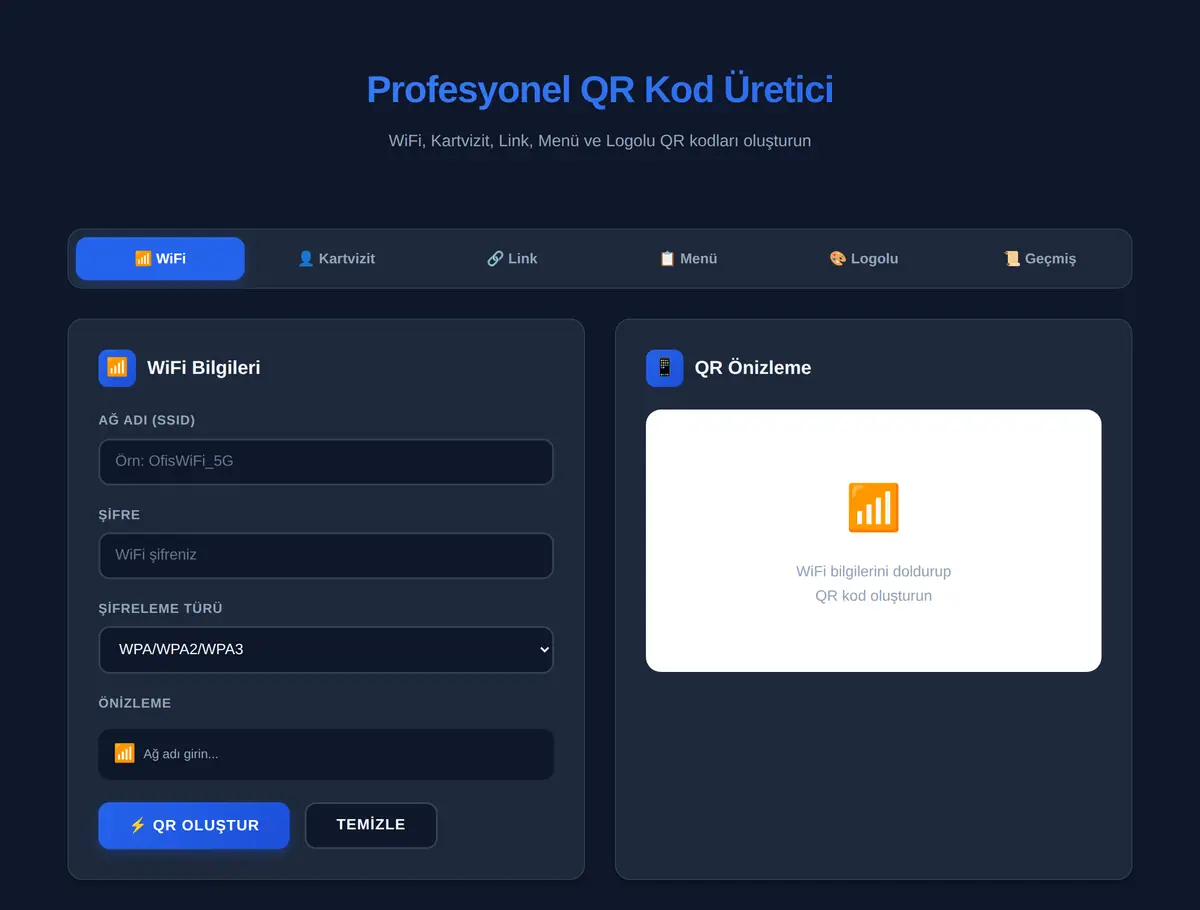Click the Temizle button

[x=371, y=825]
